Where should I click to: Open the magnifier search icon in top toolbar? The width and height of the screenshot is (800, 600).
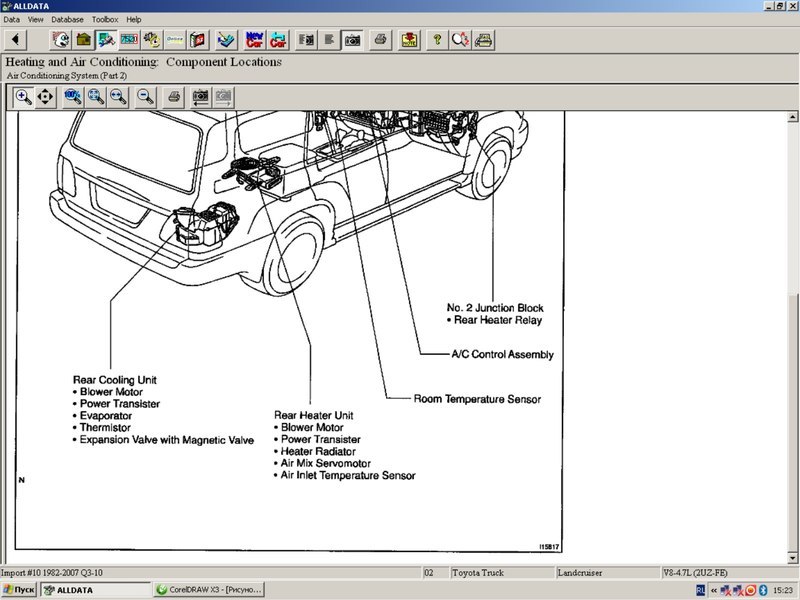460,39
